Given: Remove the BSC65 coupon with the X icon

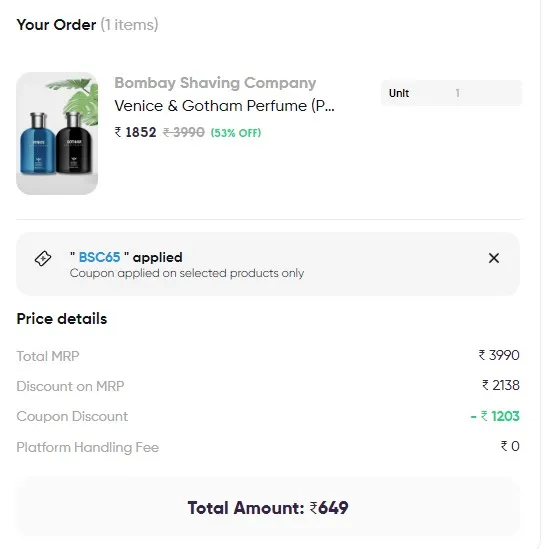Looking at the screenshot, I should tap(493, 258).
